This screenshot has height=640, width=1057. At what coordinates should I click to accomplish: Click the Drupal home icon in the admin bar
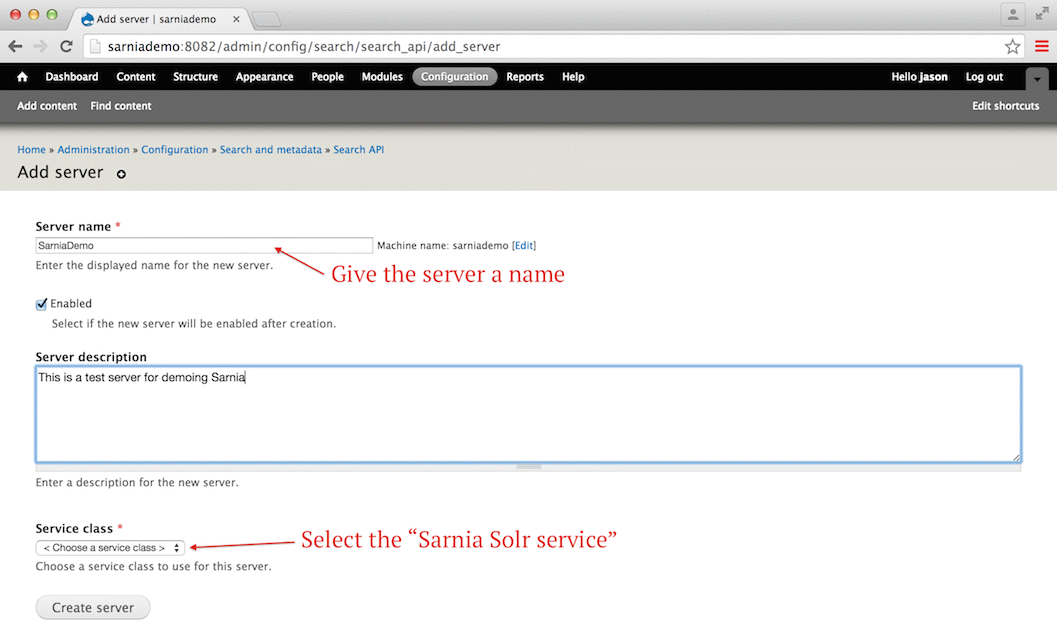[x=22, y=77]
